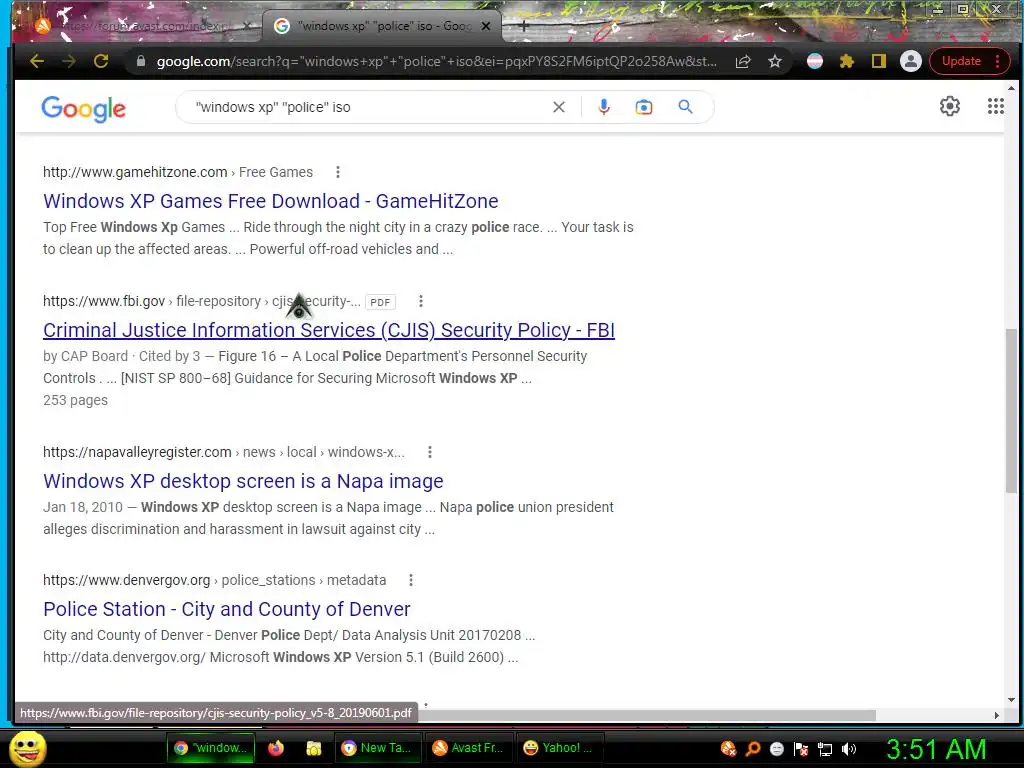Screen dimensions: 1024x768
Task: Click the blue magnifier search button
Action: click(x=685, y=106)
